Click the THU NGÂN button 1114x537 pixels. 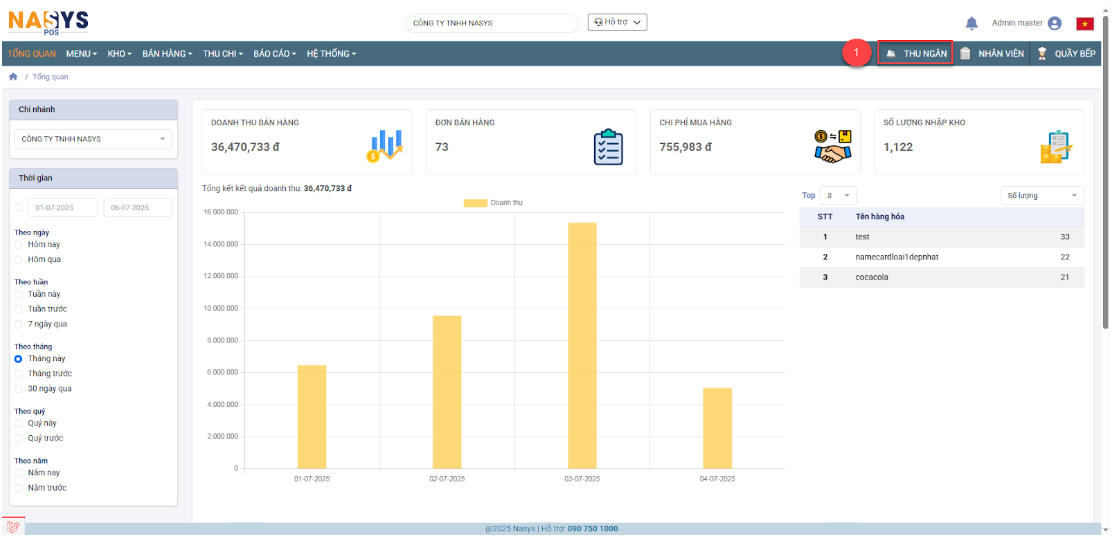915,53
